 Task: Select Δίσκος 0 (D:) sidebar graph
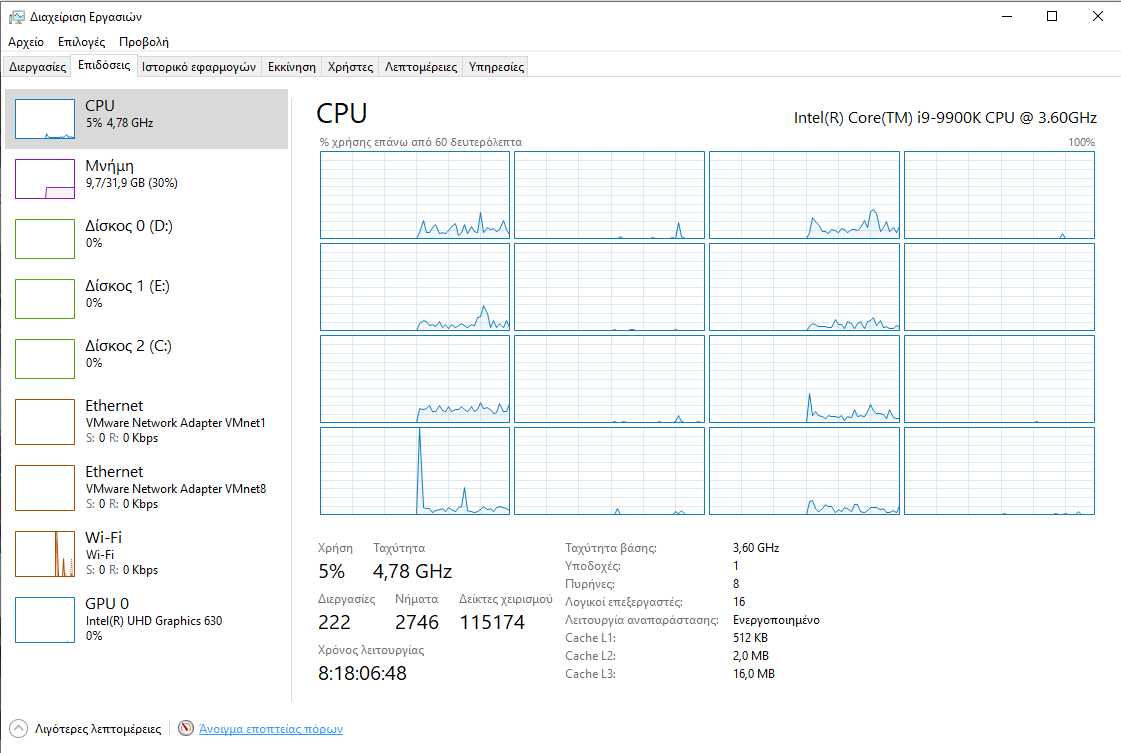point(45,239)
